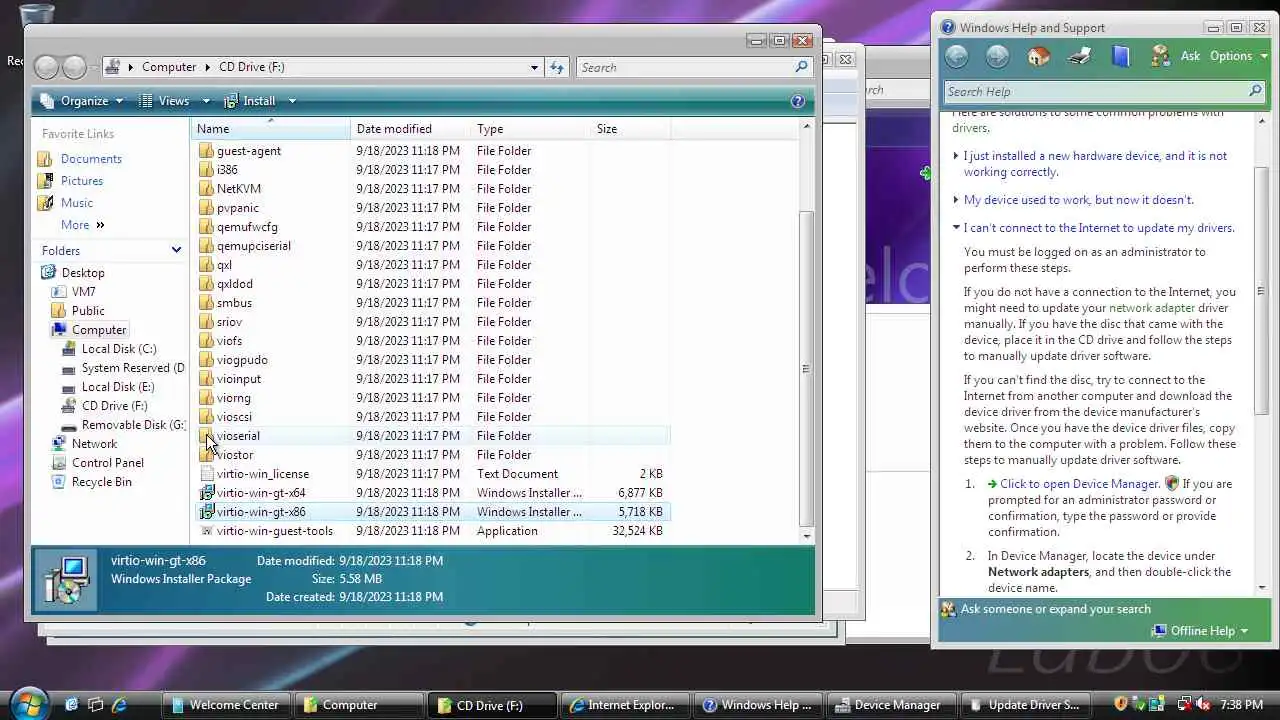Collapse the Folders pane chevron
Image resolution: width=1280 pixels, height=720 pixels.
[176, 251]
